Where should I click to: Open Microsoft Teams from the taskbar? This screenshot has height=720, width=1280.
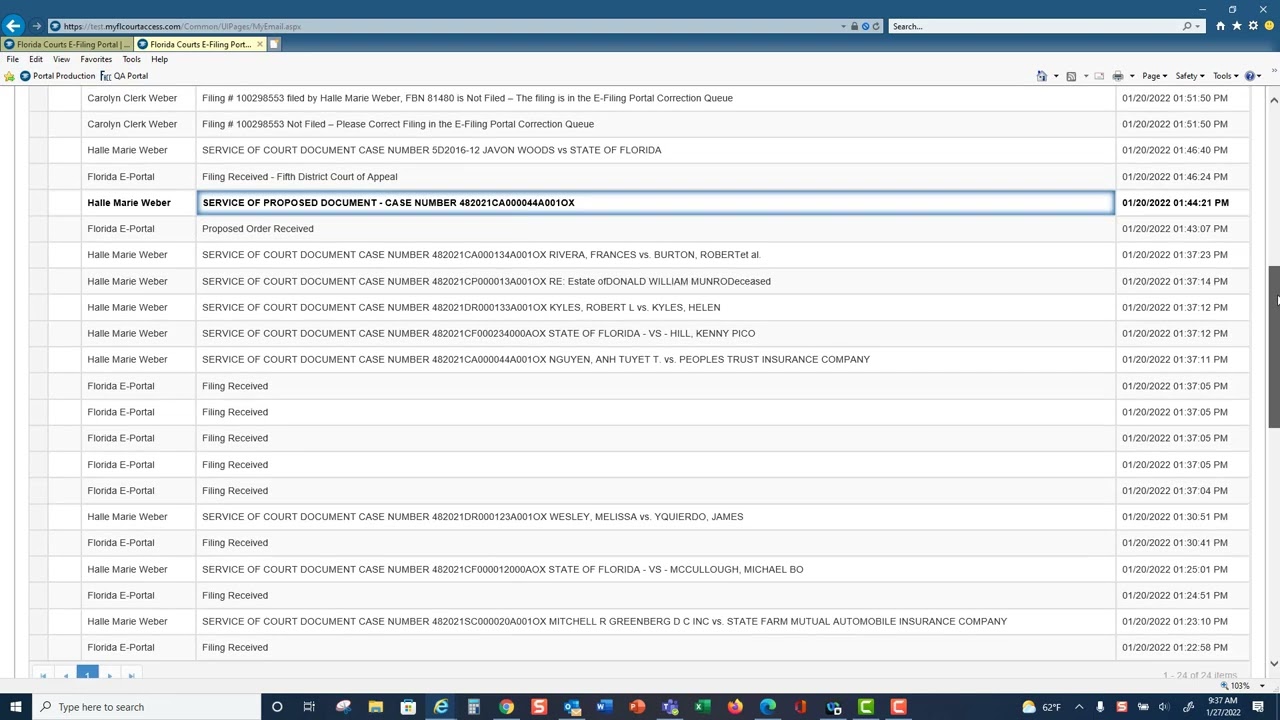point(669,707)
